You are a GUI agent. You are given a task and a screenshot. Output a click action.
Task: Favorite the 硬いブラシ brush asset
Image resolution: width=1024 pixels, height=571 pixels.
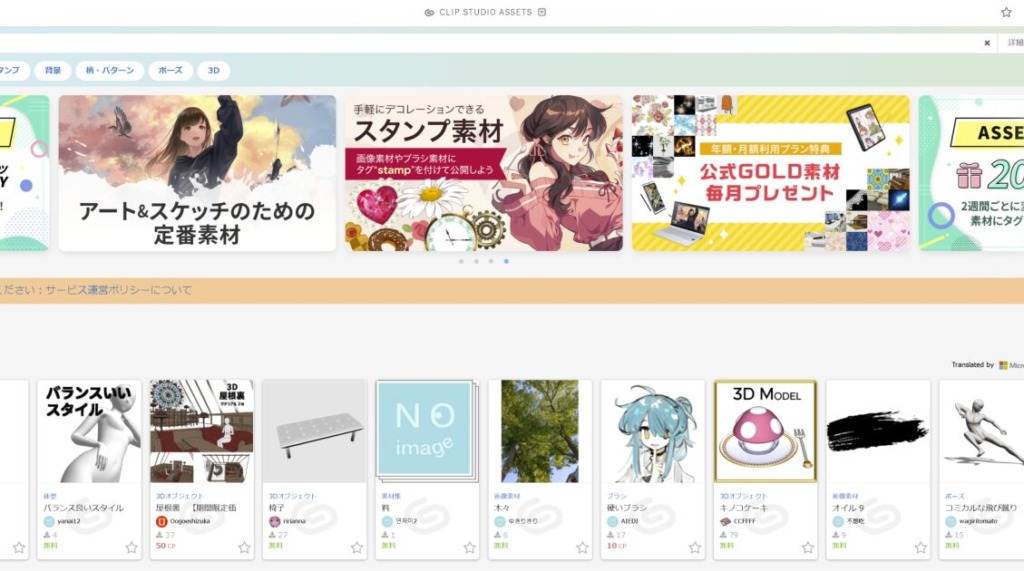coord(695,547)
